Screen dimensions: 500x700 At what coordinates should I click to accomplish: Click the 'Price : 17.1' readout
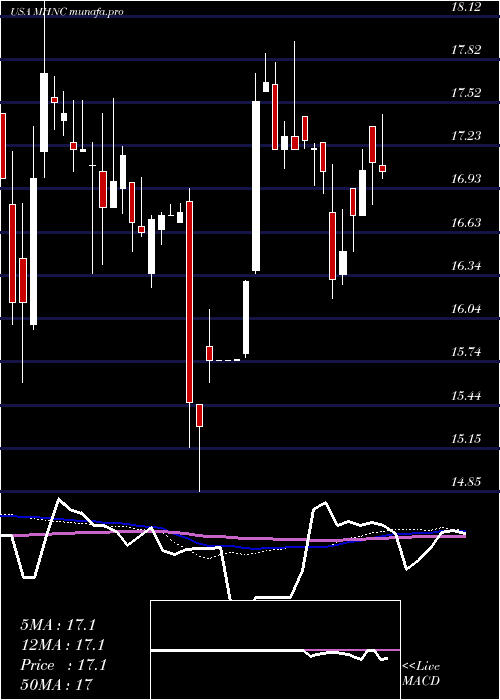tap(63, 665)
